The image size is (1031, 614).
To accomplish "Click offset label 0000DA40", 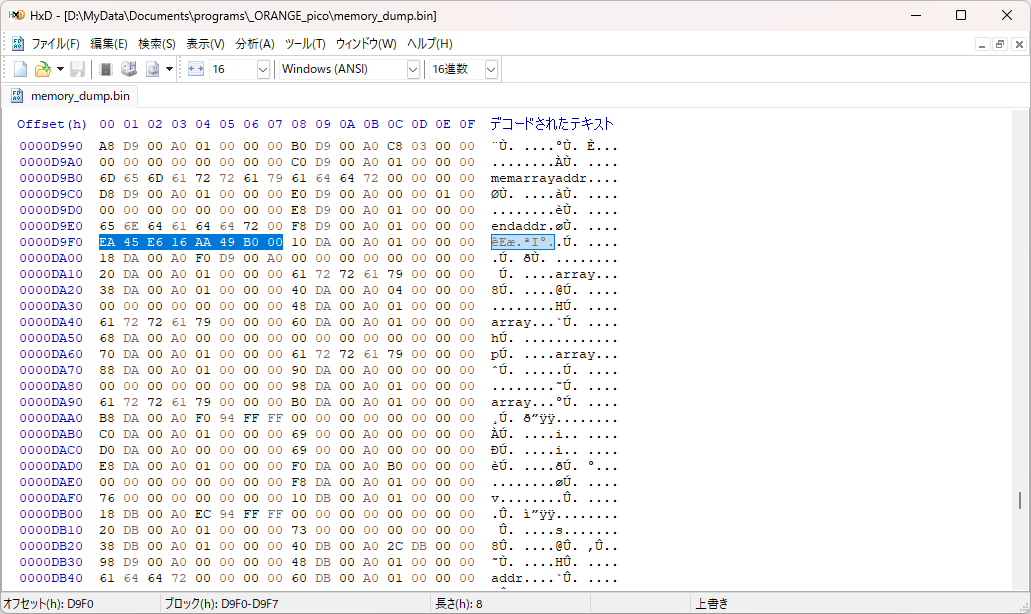I will click(x=51, y=322).
